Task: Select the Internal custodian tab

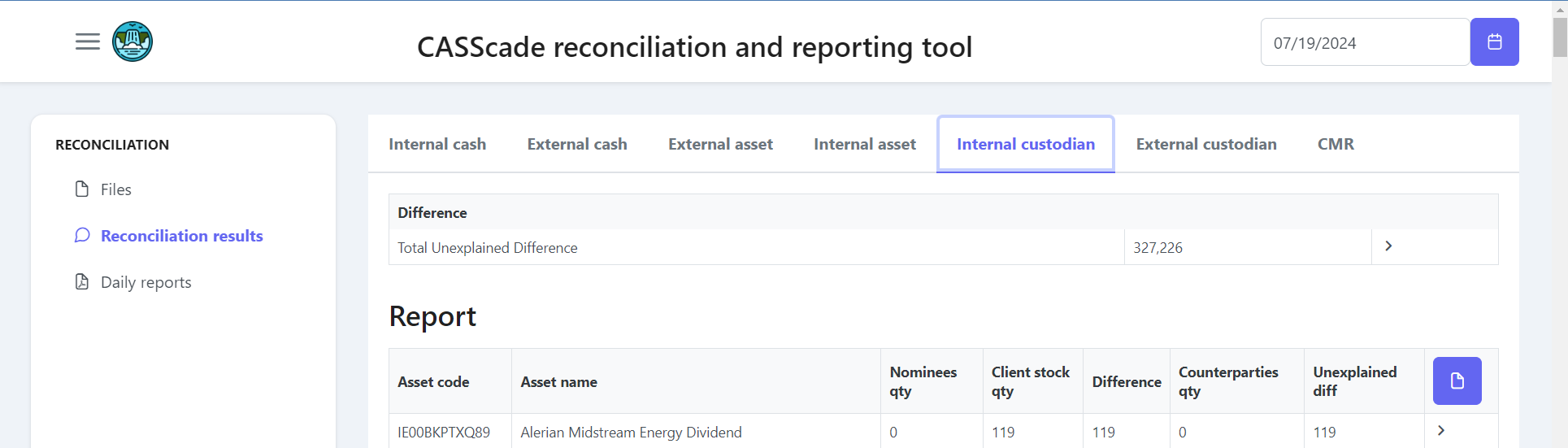Action: 1025,144
